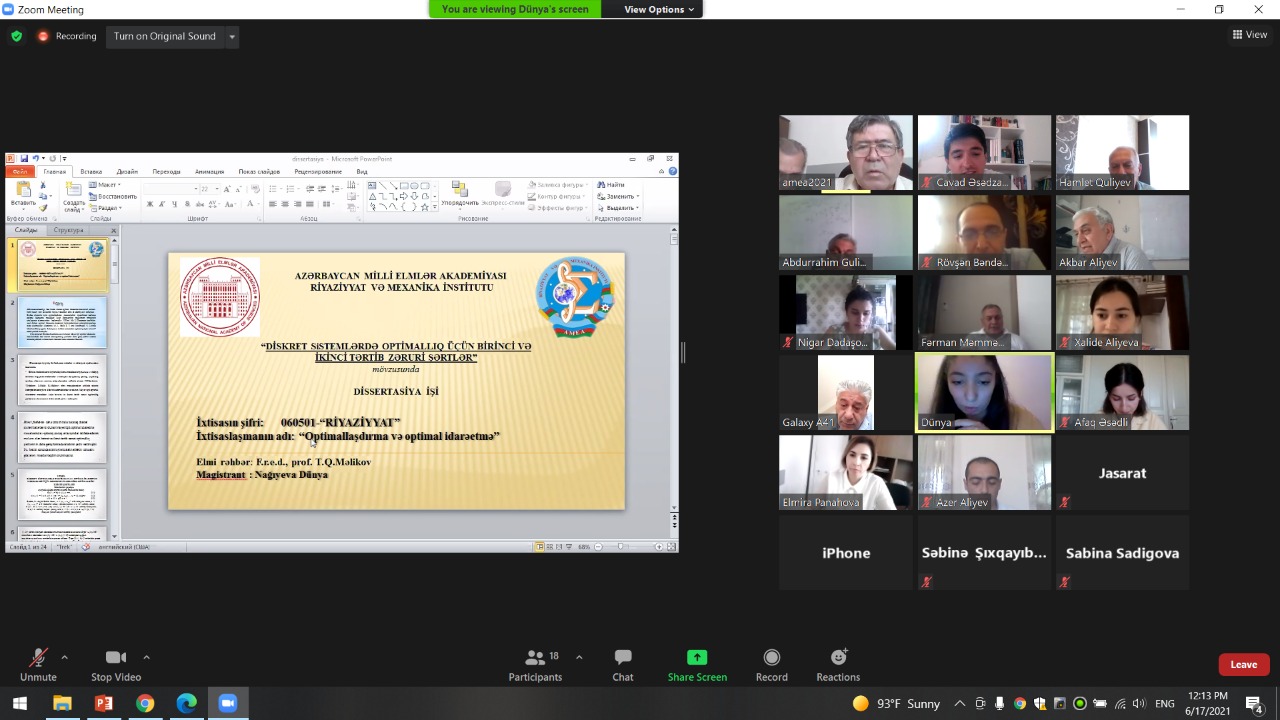
Task: Unmute the microphone
Action: [x=38, y=664]
